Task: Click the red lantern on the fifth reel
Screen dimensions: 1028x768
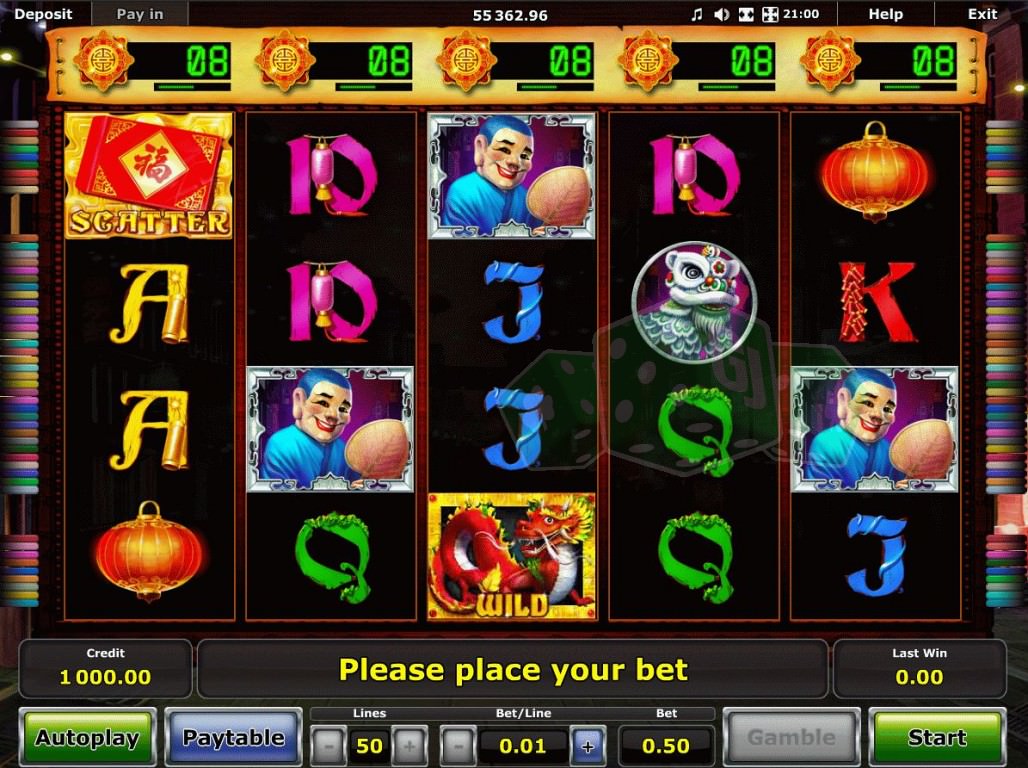Action: (875, 172)
